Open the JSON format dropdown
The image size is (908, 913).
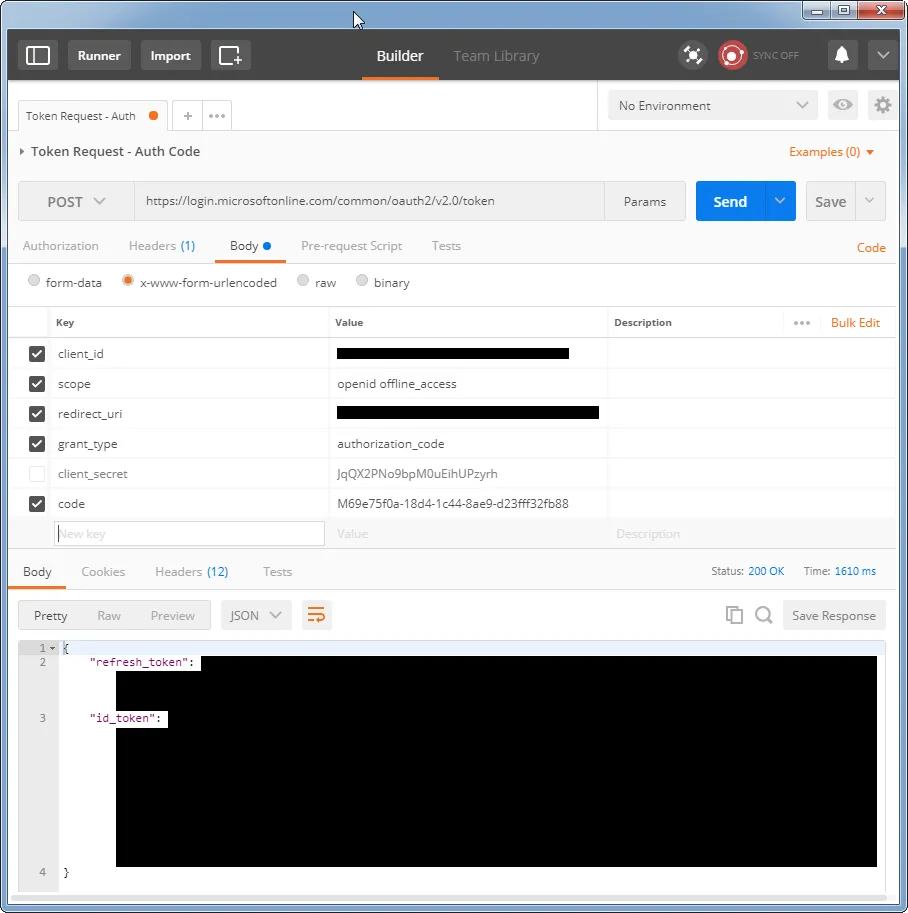pos(256,615)
